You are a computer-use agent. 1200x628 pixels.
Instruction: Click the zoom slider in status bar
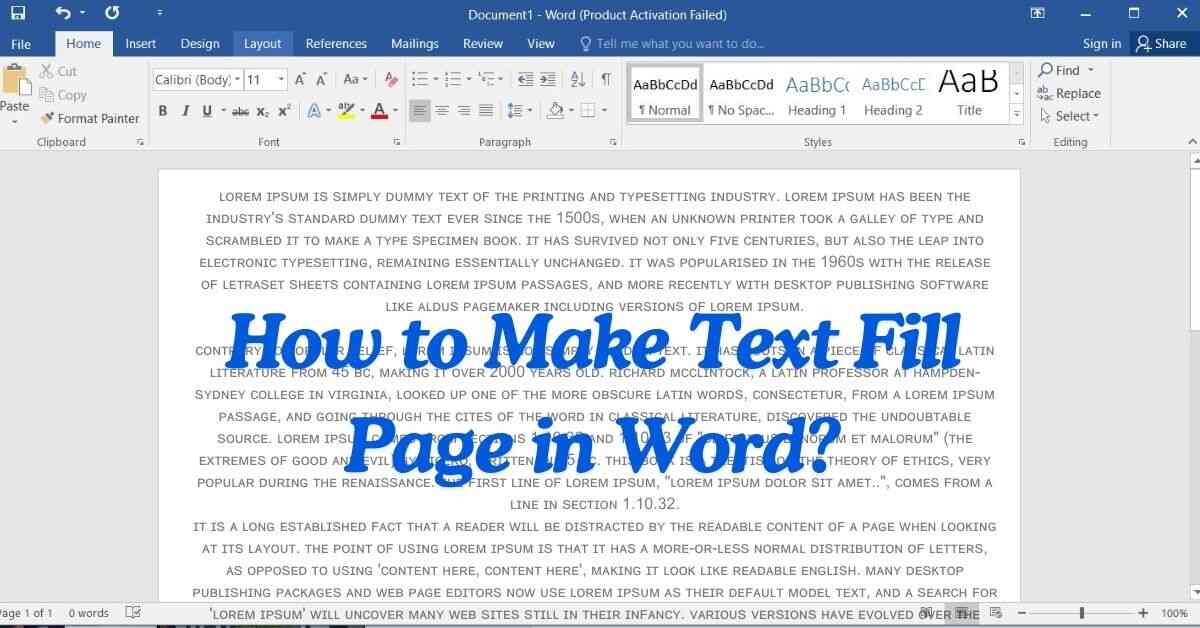coord(1081,613)
